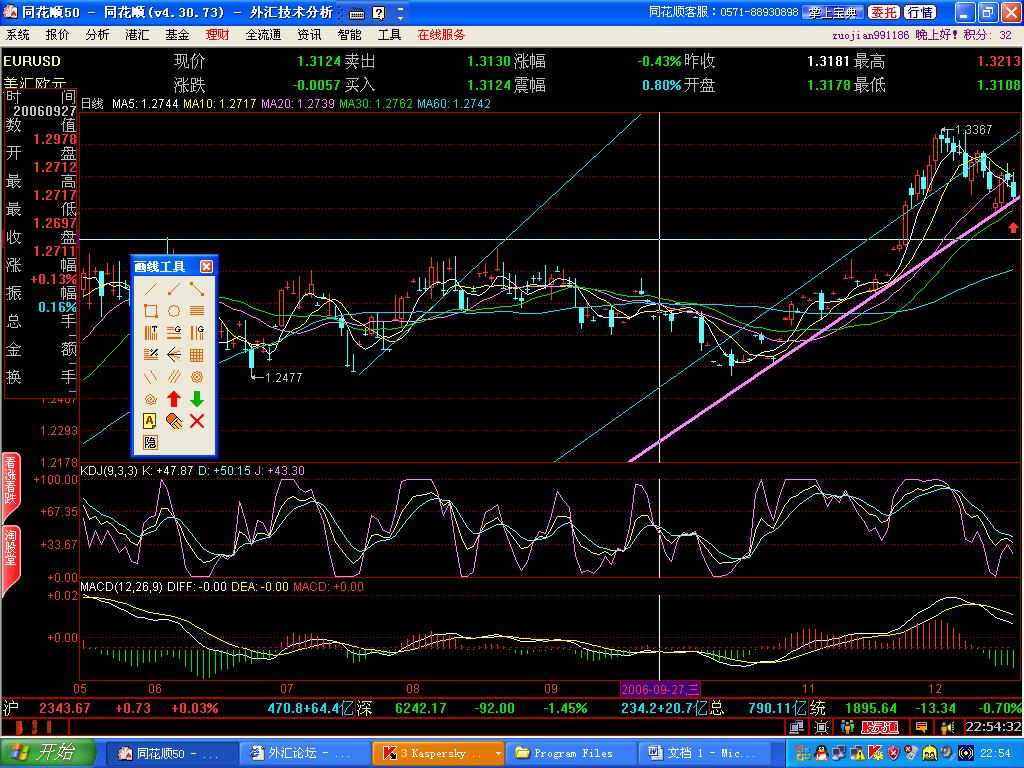Select the ray line with one endpoint tool

pos(174,289)
